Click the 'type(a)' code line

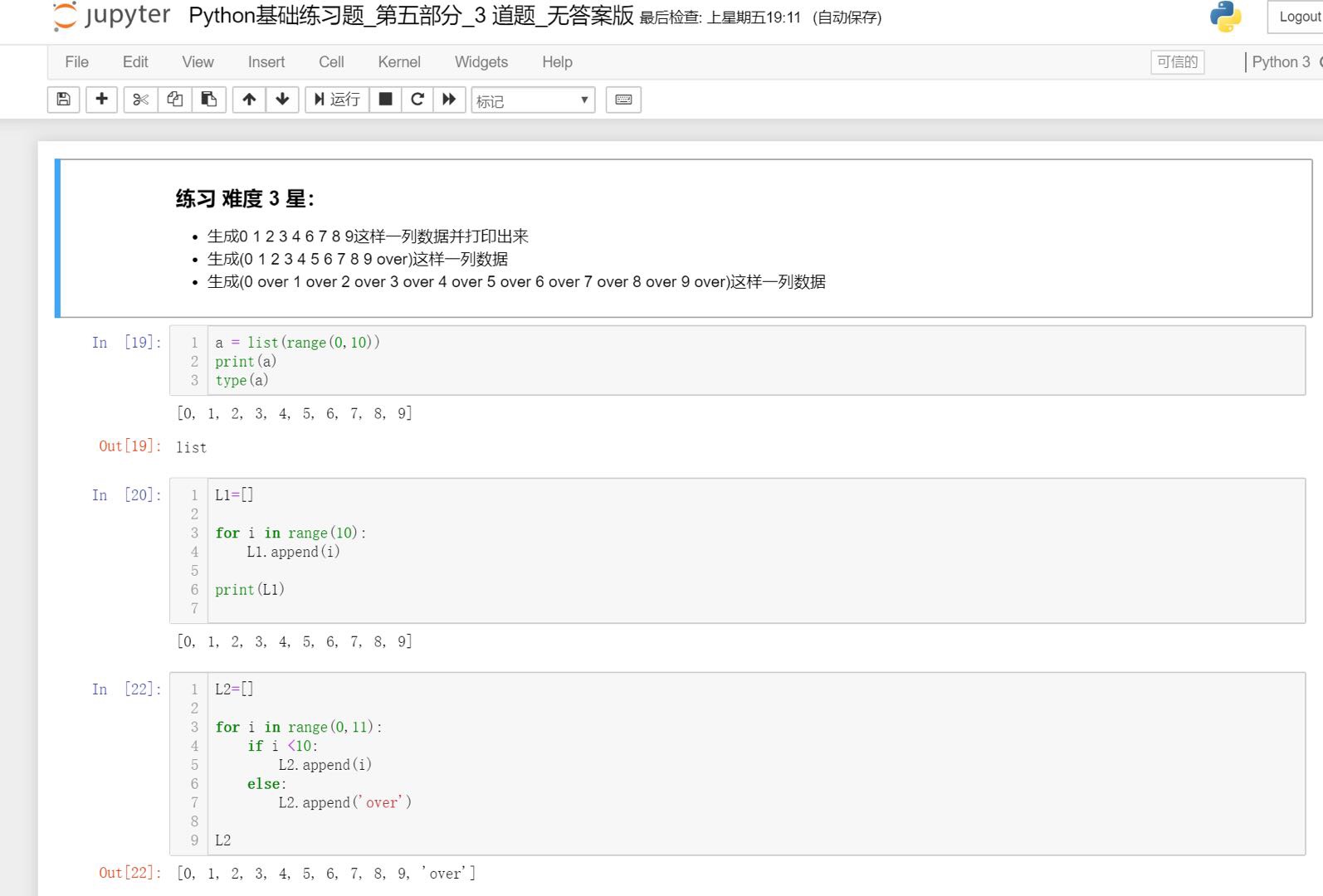(x=242, y=381)
